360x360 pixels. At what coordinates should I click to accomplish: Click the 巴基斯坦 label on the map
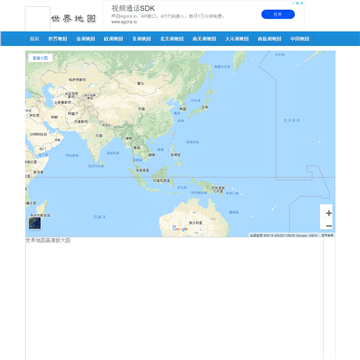coord(80,122)
